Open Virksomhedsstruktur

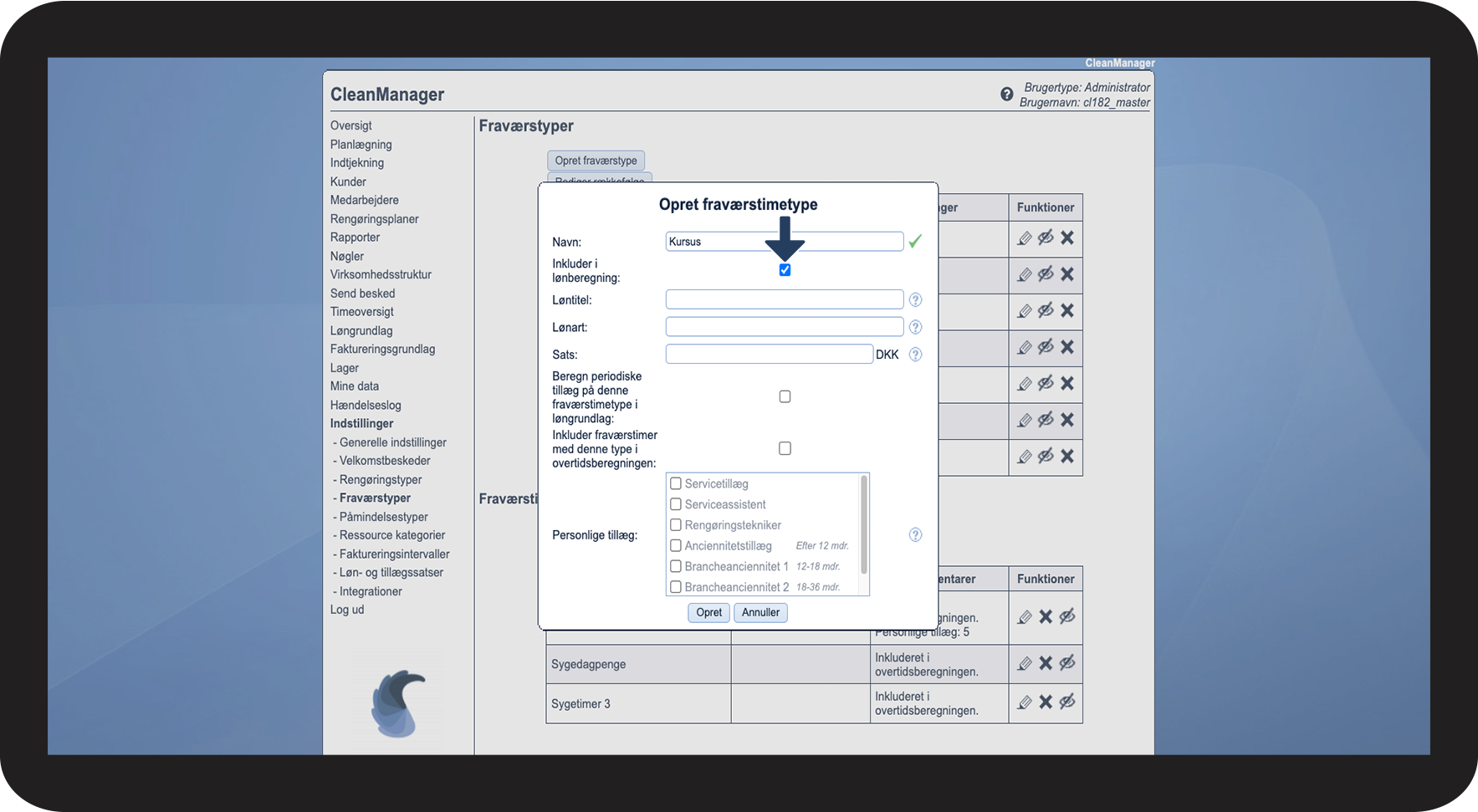click(x=381, y=274)
